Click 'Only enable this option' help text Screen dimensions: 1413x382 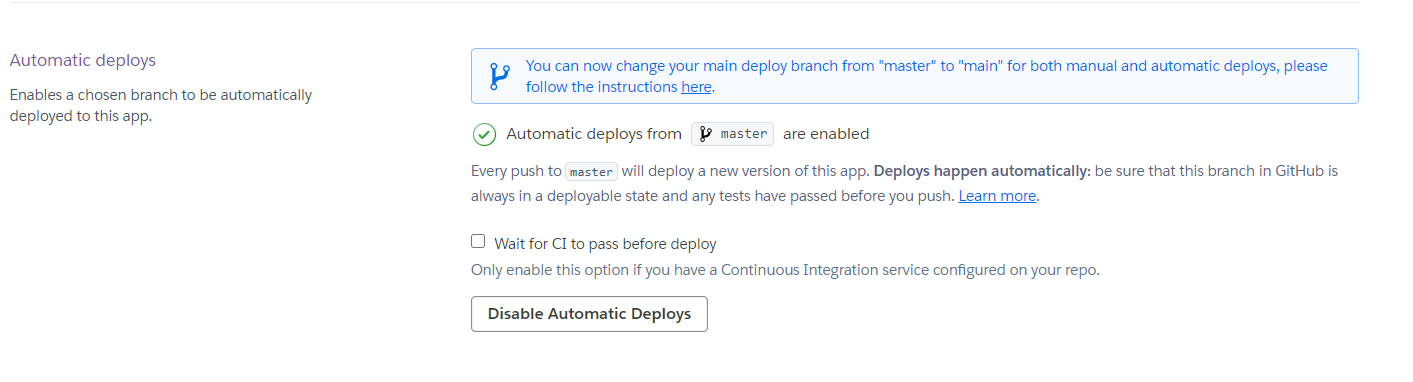click(x=785, y=270)
